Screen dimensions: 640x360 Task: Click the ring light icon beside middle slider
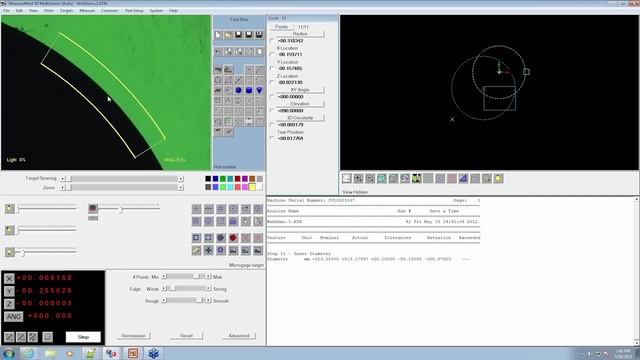coord(93,208)
